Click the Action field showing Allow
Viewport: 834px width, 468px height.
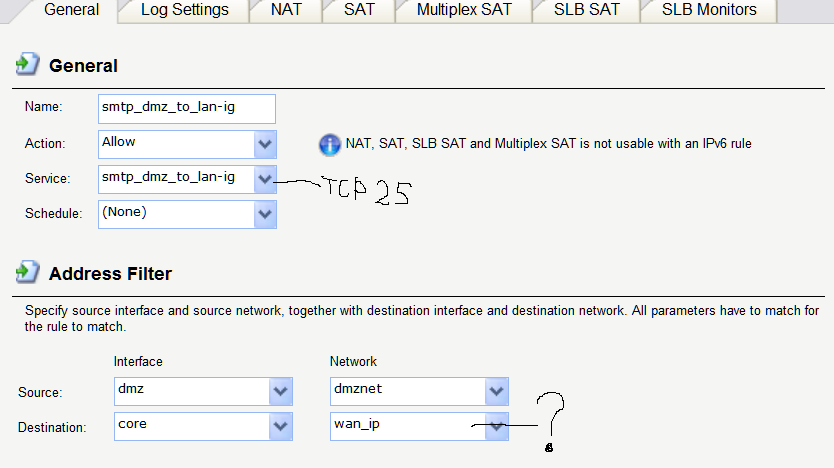[x=176, y=144]
